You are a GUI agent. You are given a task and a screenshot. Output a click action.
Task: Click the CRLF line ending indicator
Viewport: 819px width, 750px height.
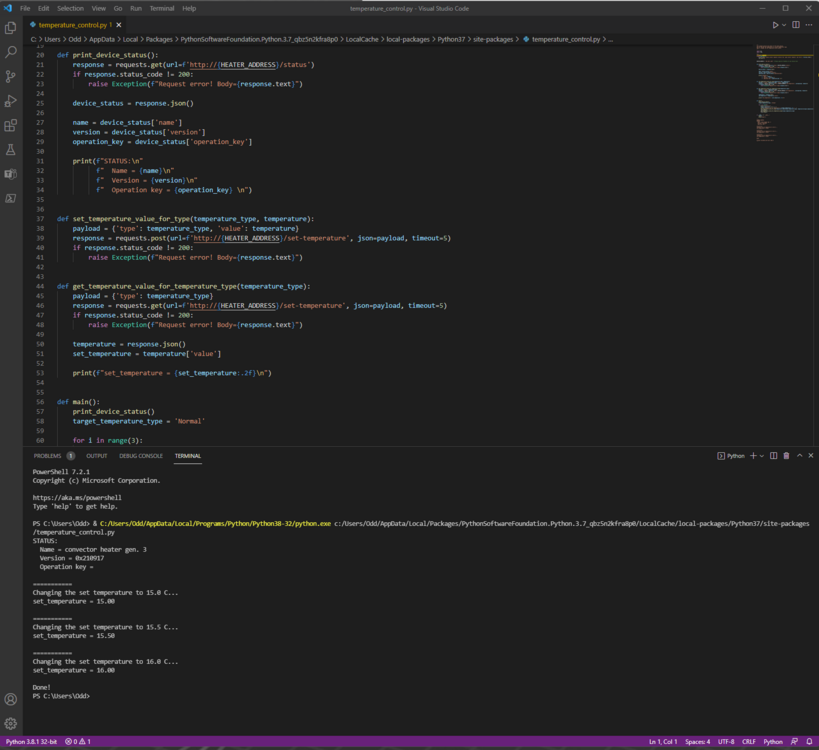(748, 742)
